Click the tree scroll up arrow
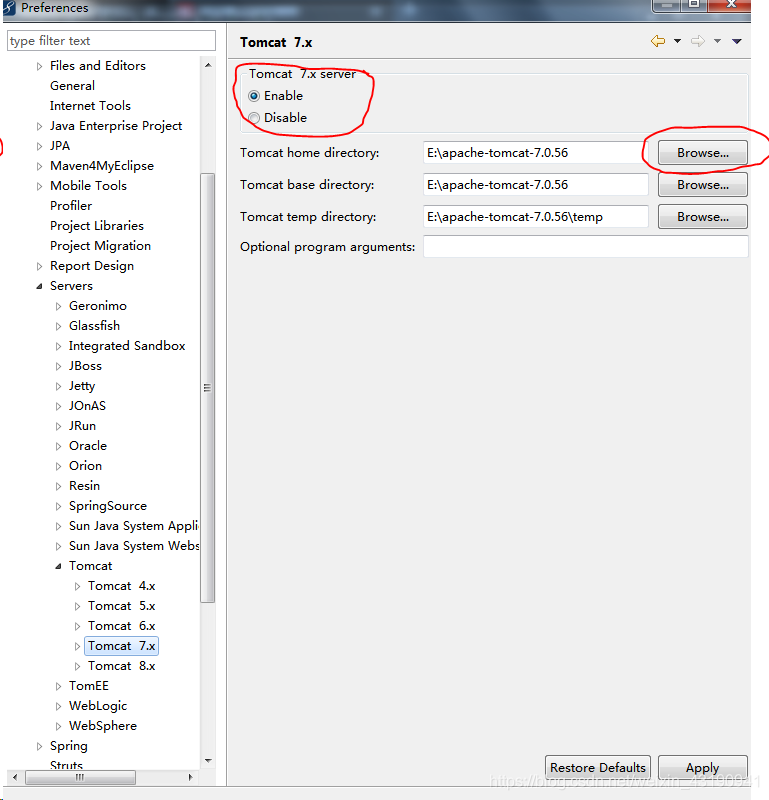Image resolution: width=769 pixels, height=800 pixels. [208, 65]
